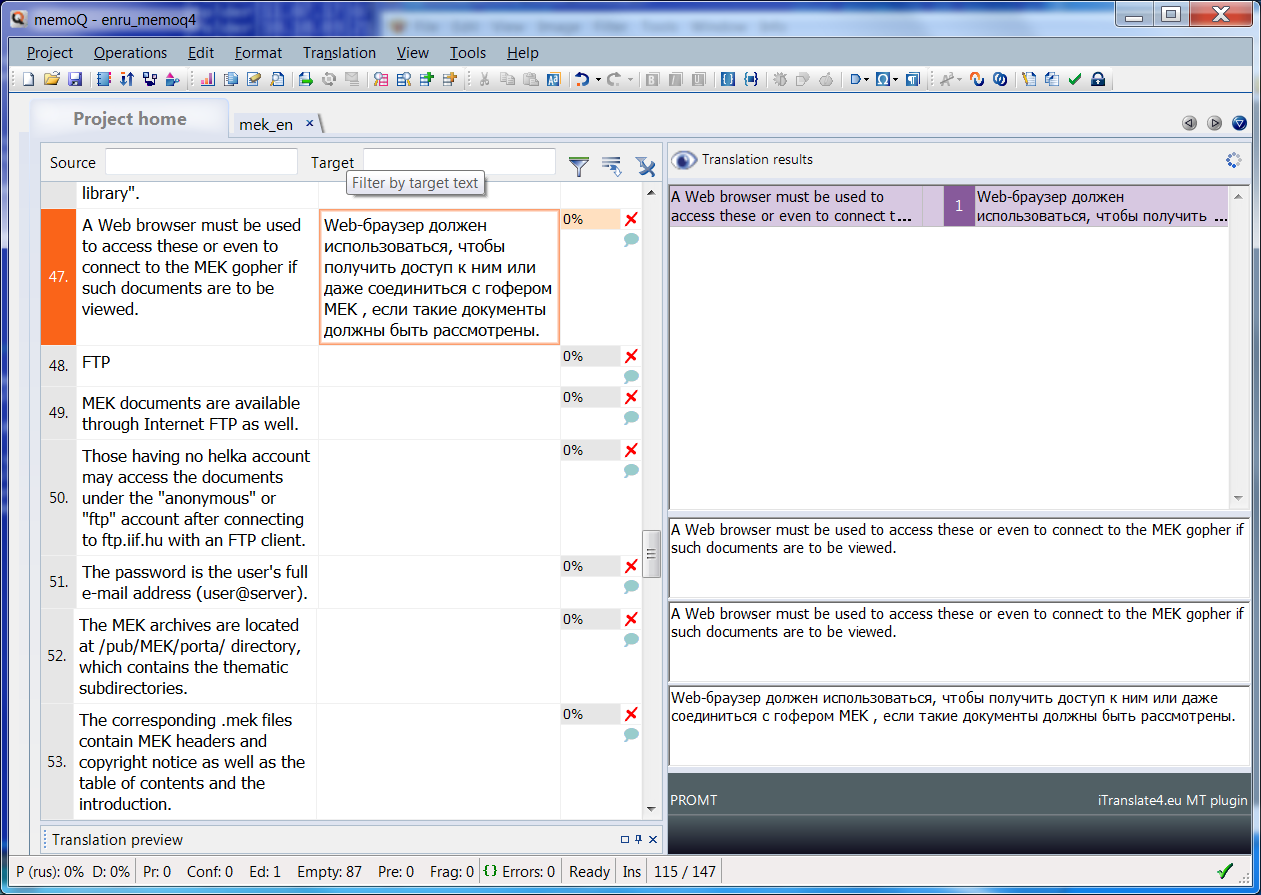Toggle the eye icon beside Translation results
1261x895 pixels.
[684, 160]
